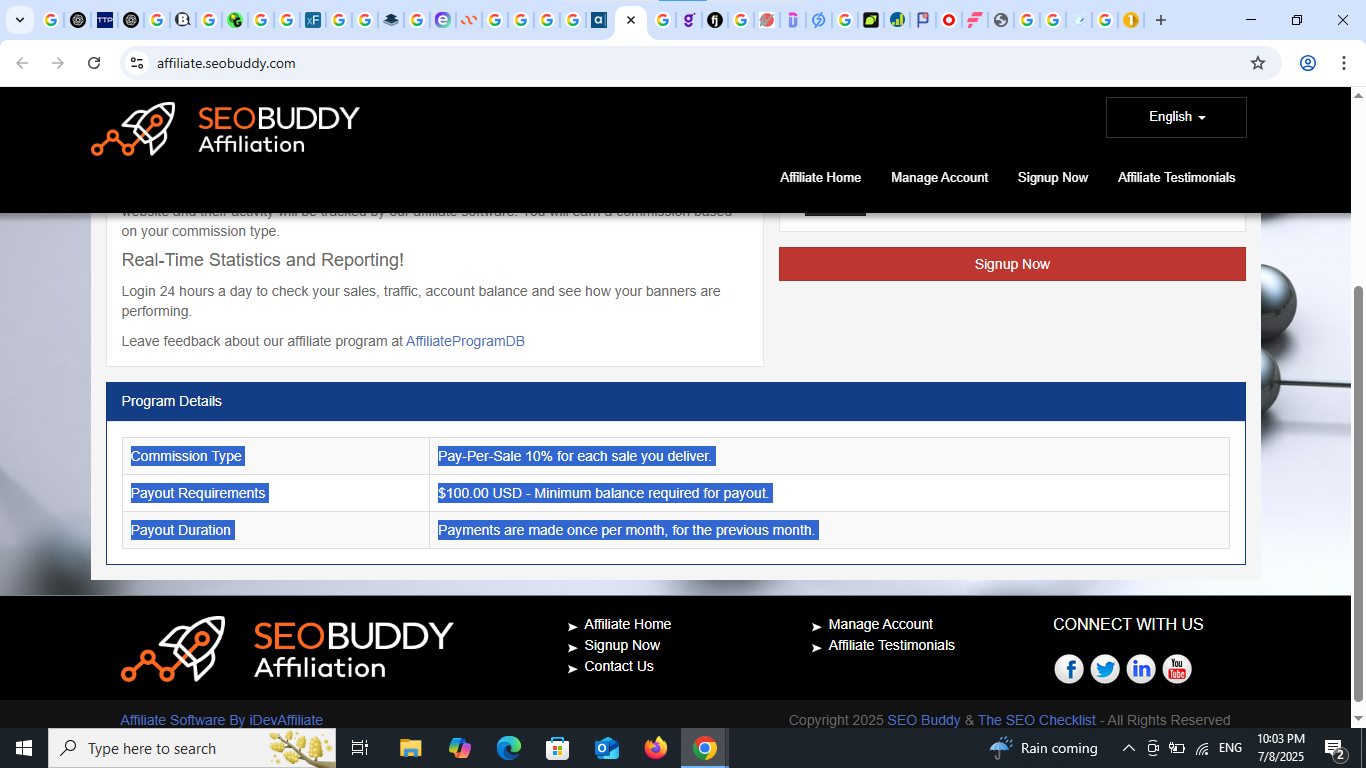1366x768 pixels.
Task: Open footer Affiliate Testimonials link
Action: click(x=891, y=645)
